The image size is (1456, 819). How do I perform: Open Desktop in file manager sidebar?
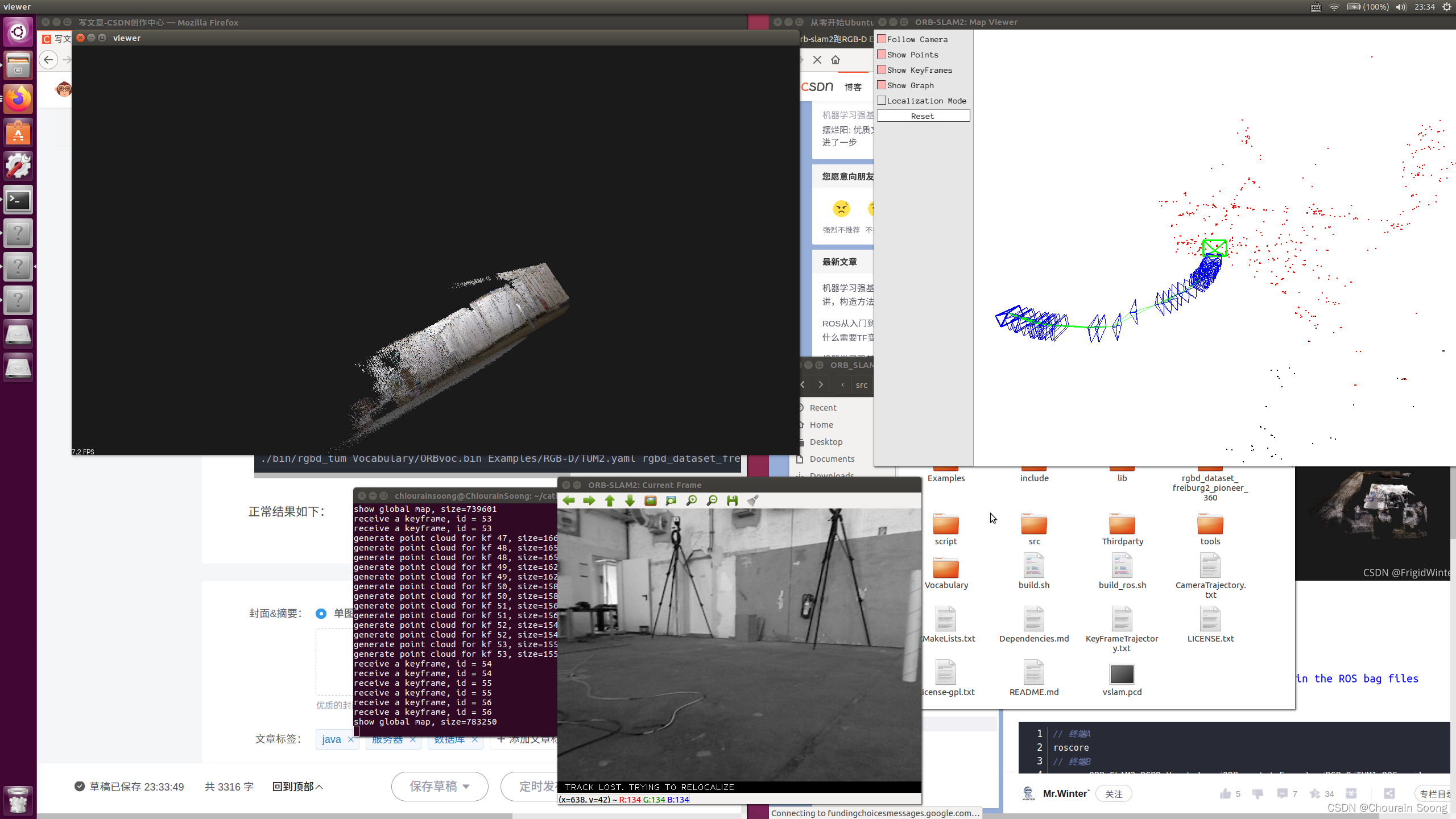[x=826, y=442]
